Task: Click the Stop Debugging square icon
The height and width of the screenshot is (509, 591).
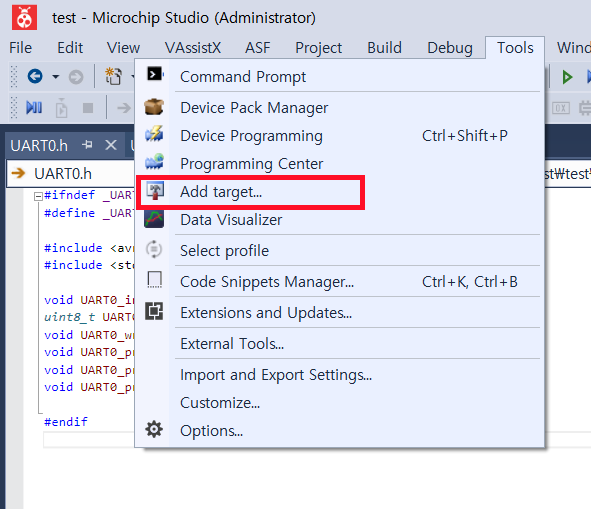Action: click(88, 108)
